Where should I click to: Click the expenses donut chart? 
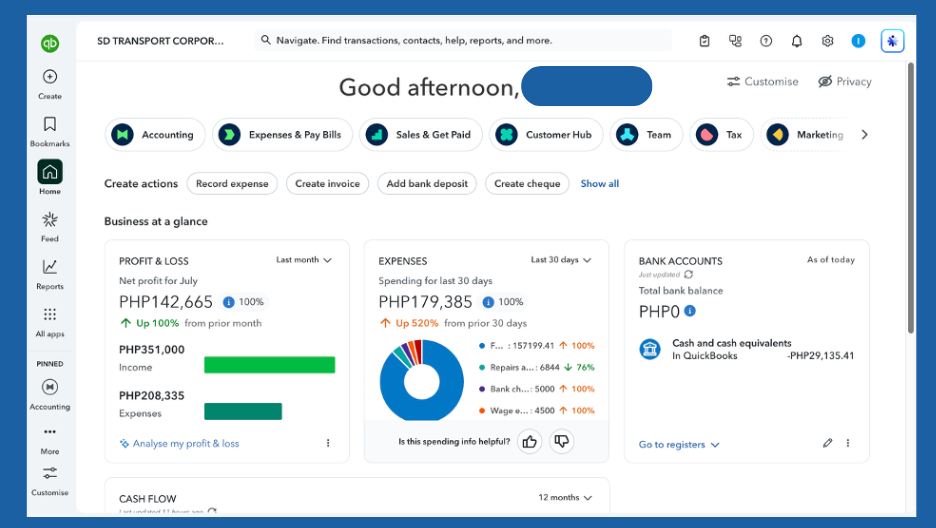click(x=421, y=380)
